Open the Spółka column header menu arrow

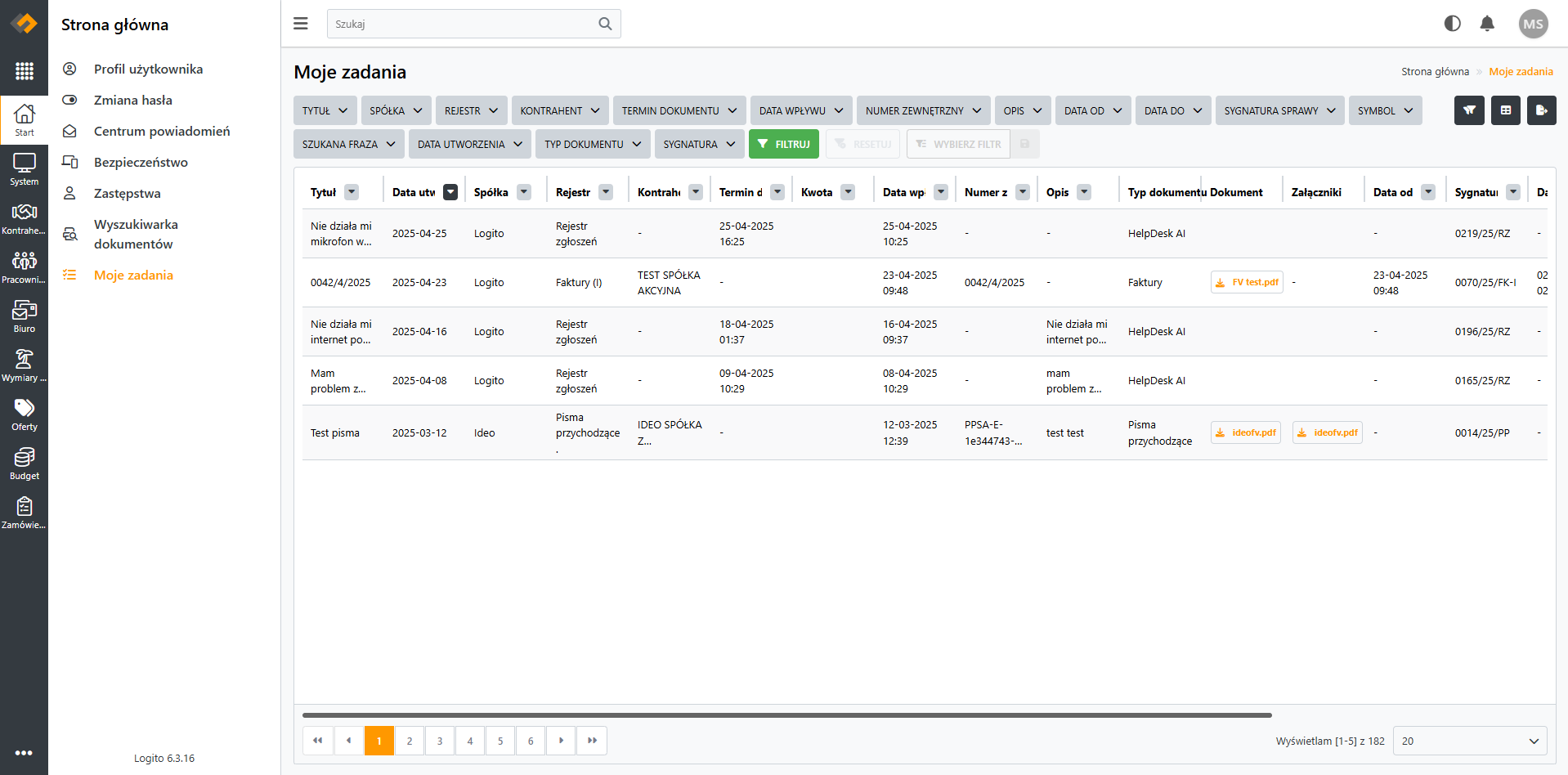point(524,192)
